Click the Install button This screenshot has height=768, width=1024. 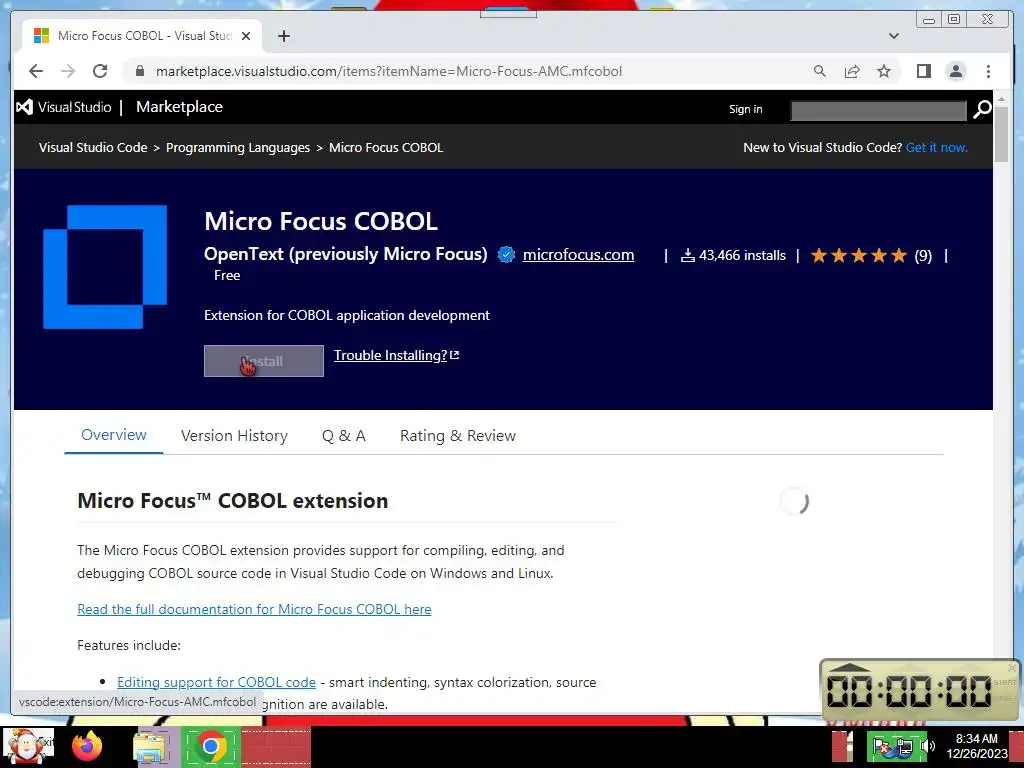click(264, 361)
